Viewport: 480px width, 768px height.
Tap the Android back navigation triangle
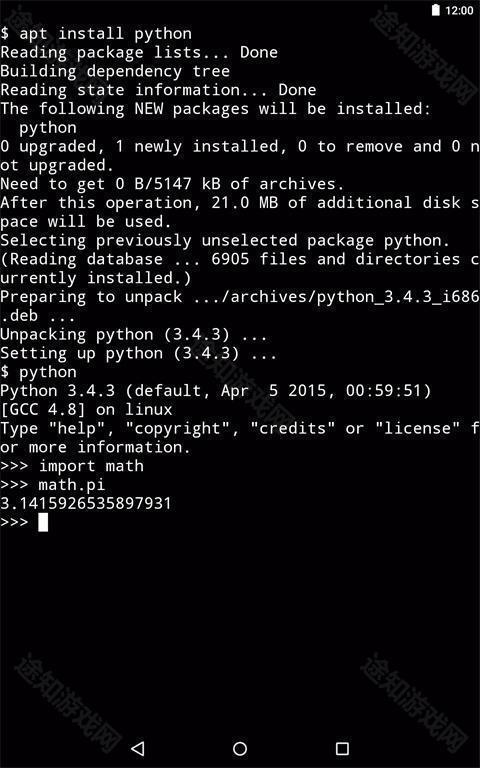139,748
